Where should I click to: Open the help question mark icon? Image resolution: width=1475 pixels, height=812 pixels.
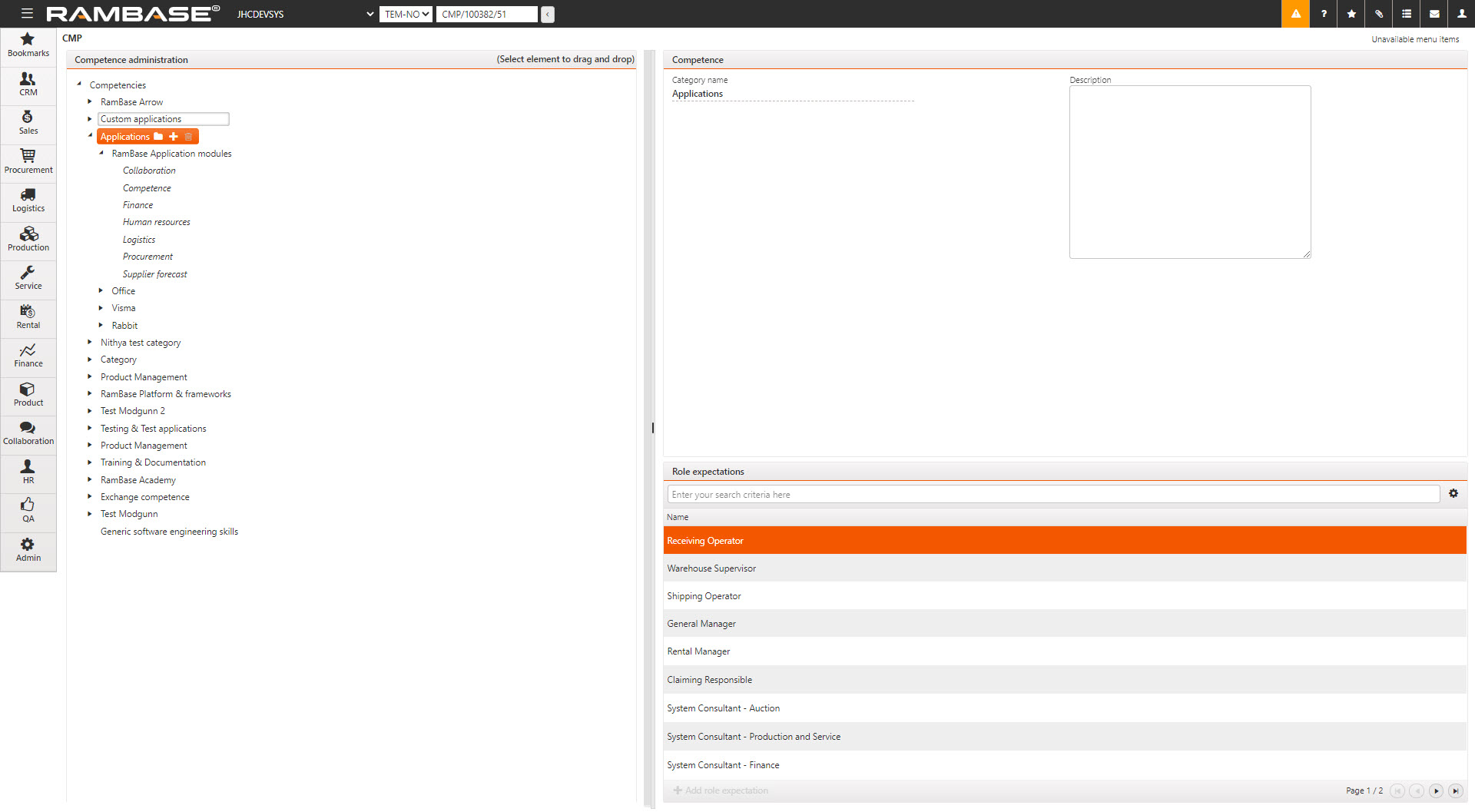click(1324, 14)
